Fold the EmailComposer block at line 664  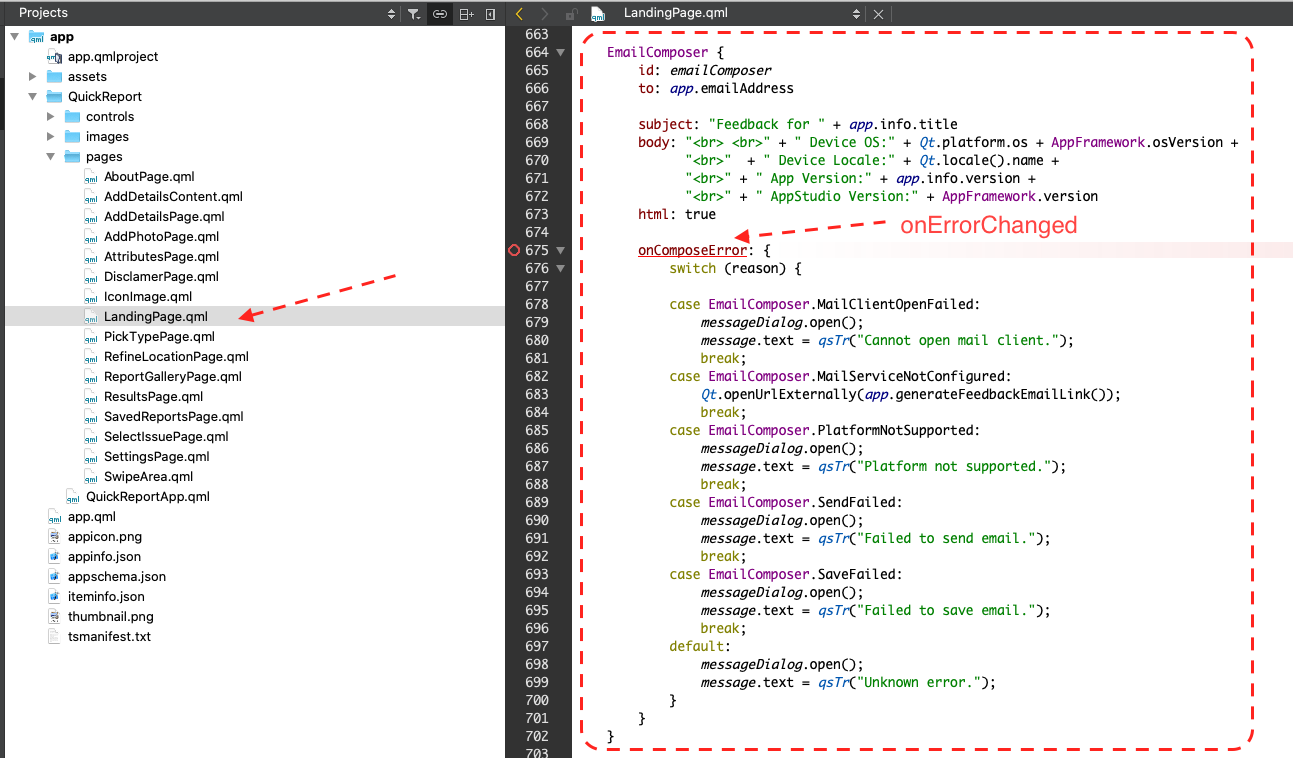561,52
